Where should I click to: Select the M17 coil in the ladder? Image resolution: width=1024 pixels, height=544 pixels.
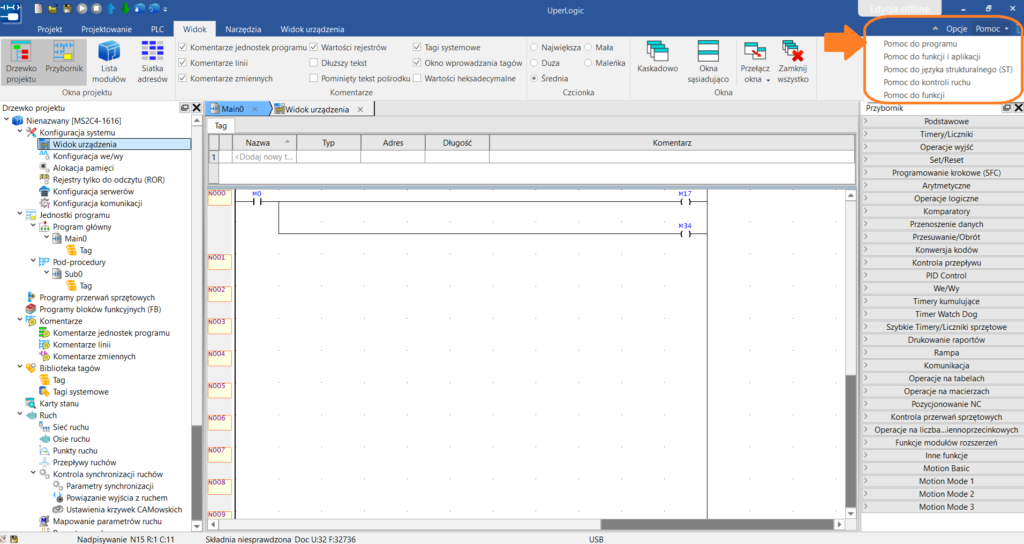tap(684, 201)
